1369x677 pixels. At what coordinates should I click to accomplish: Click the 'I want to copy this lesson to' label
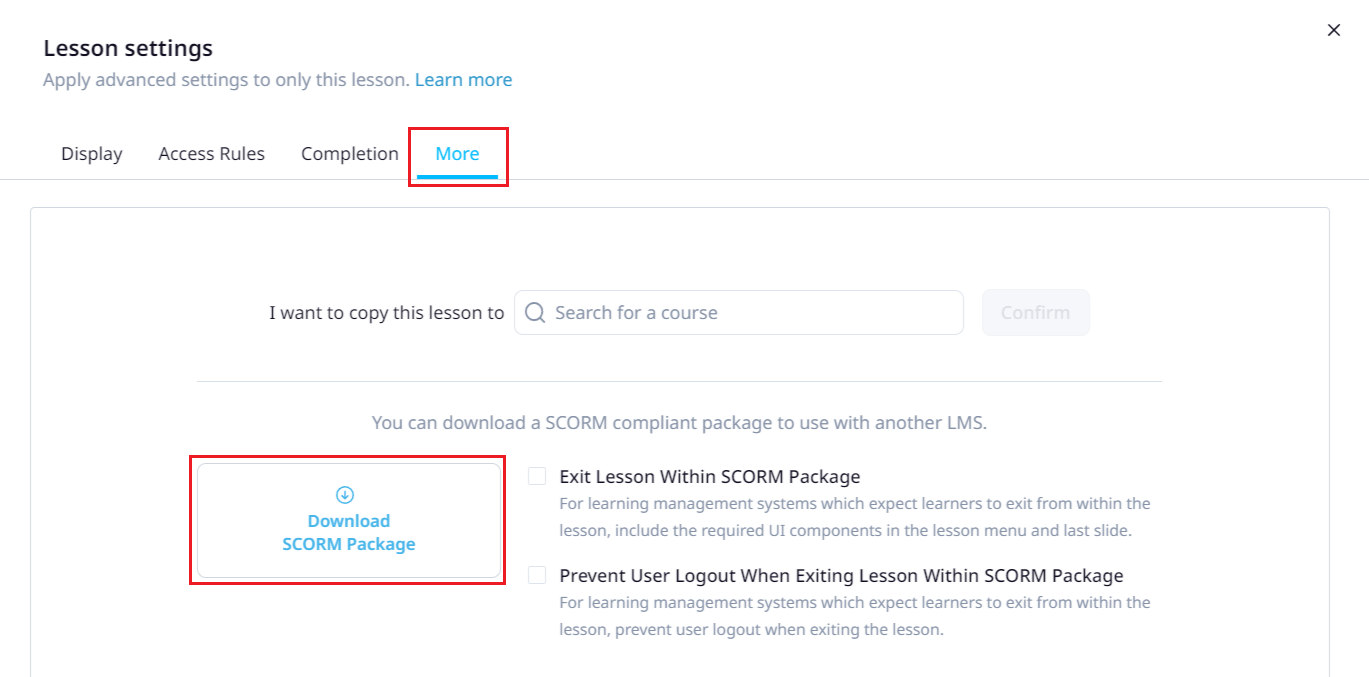386,313
